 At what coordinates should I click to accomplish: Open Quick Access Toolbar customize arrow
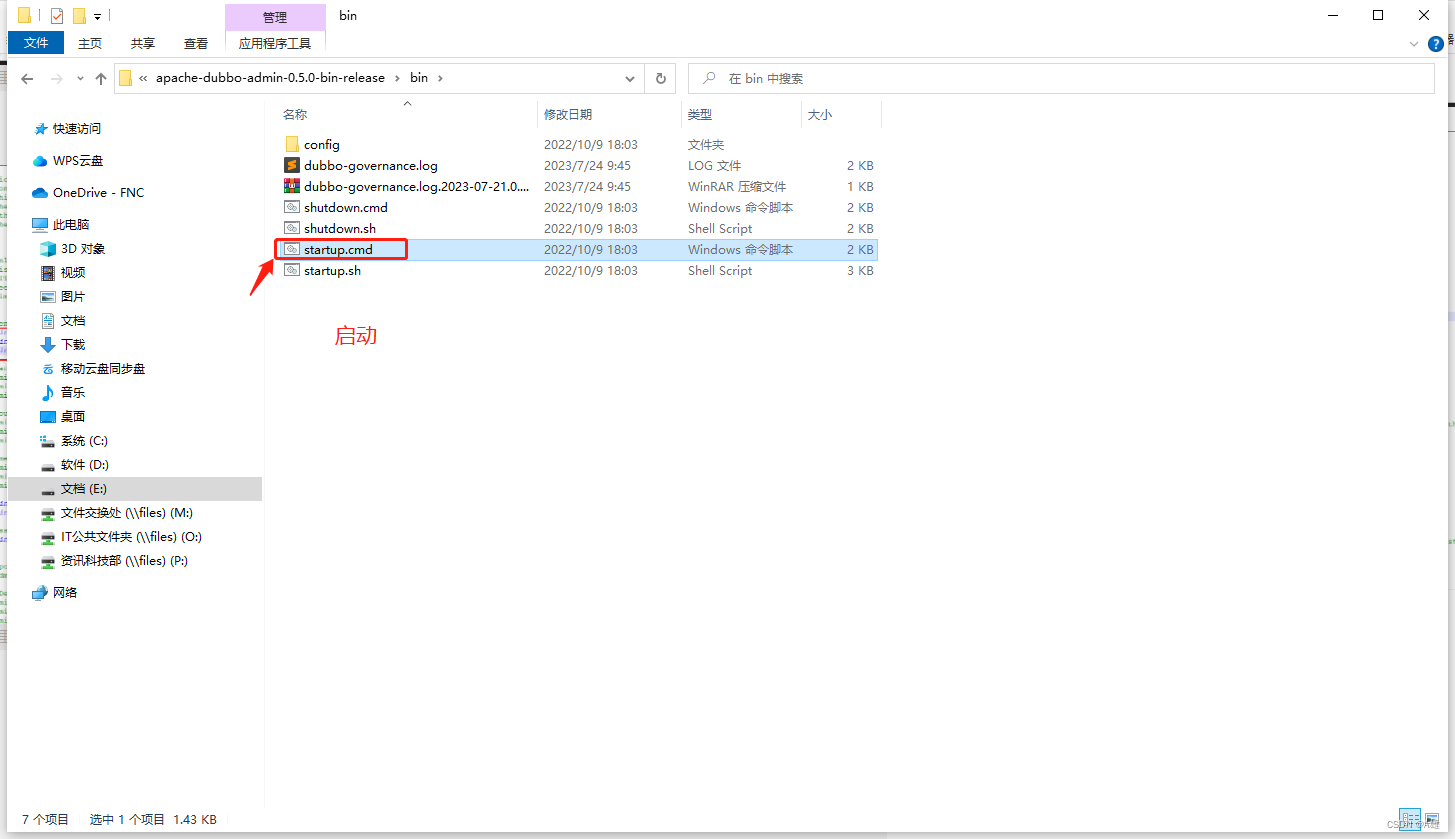97,16
